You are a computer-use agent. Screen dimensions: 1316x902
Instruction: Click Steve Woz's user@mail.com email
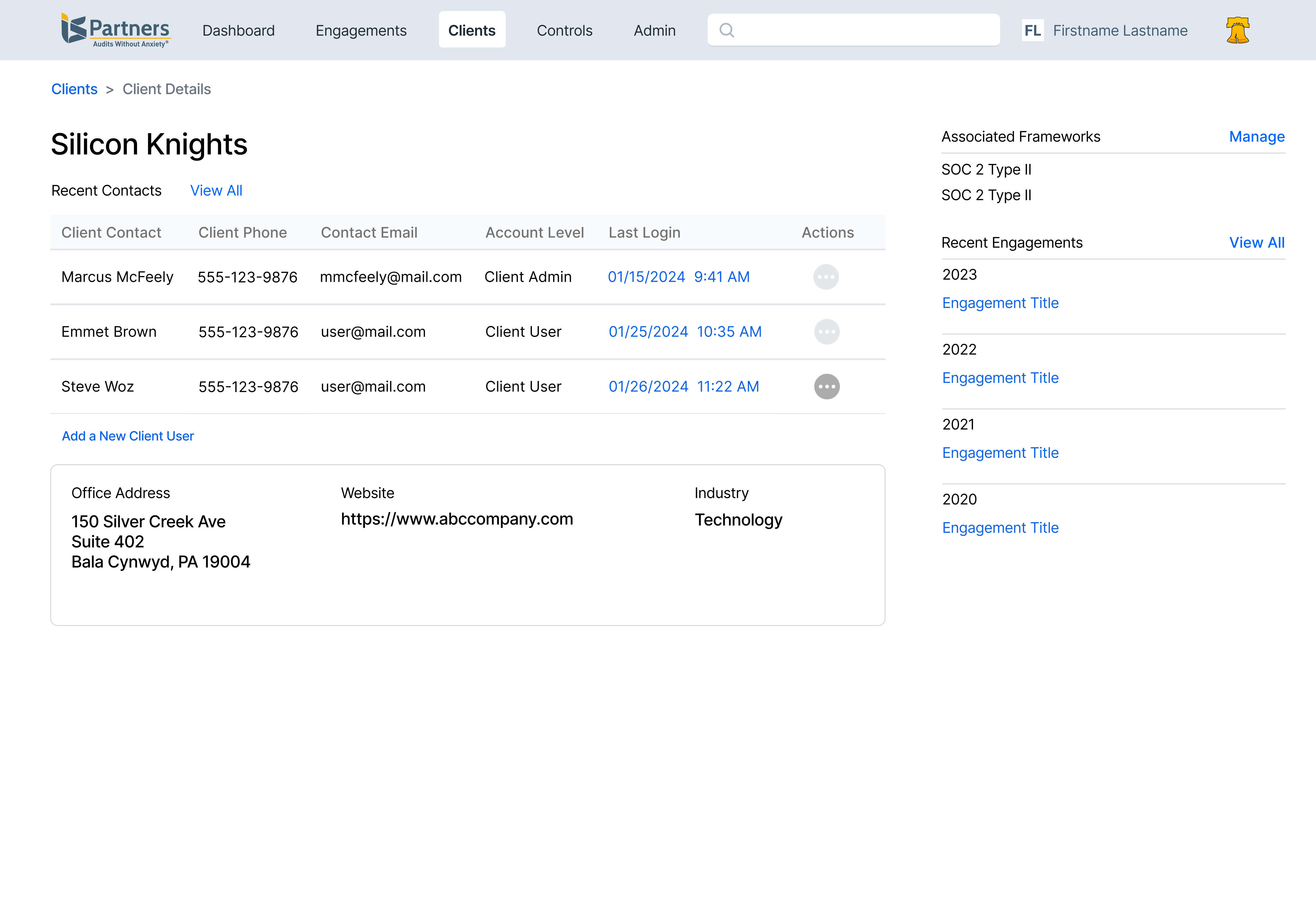tap(373, 387)
